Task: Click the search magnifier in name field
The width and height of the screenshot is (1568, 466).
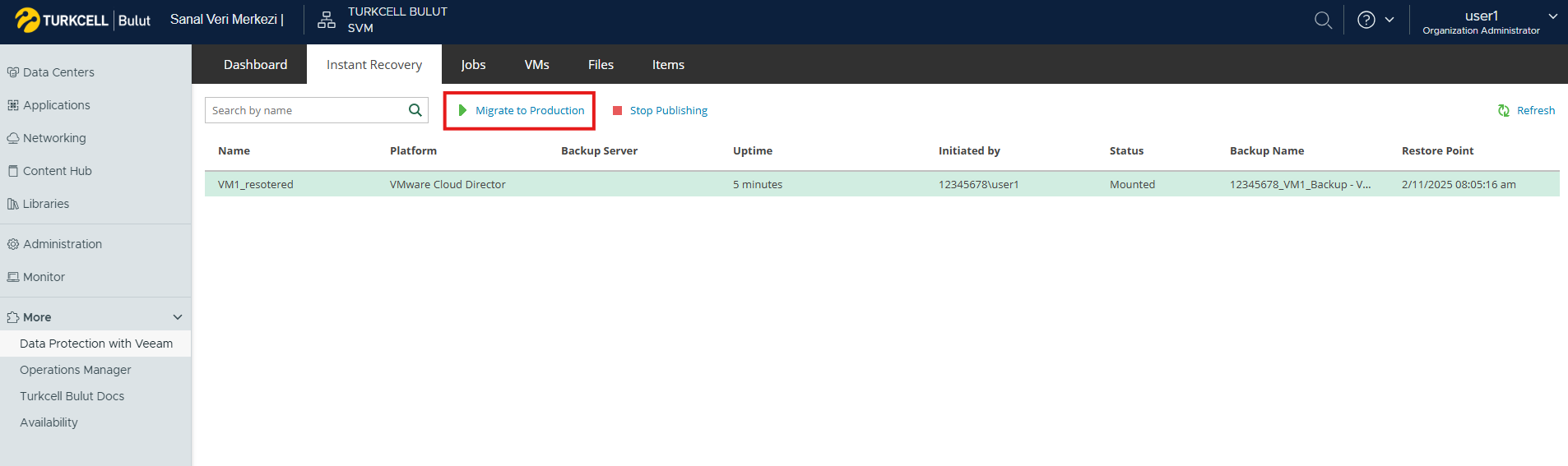Action: point(415,110)
